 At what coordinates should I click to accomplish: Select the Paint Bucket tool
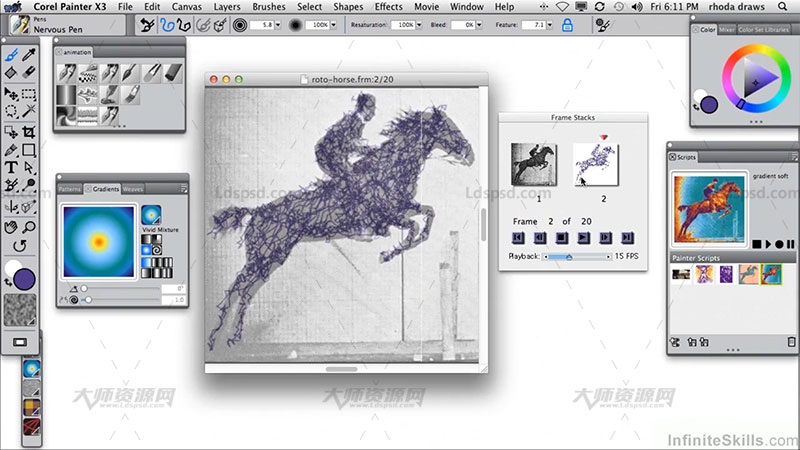[x=11, y=72]
